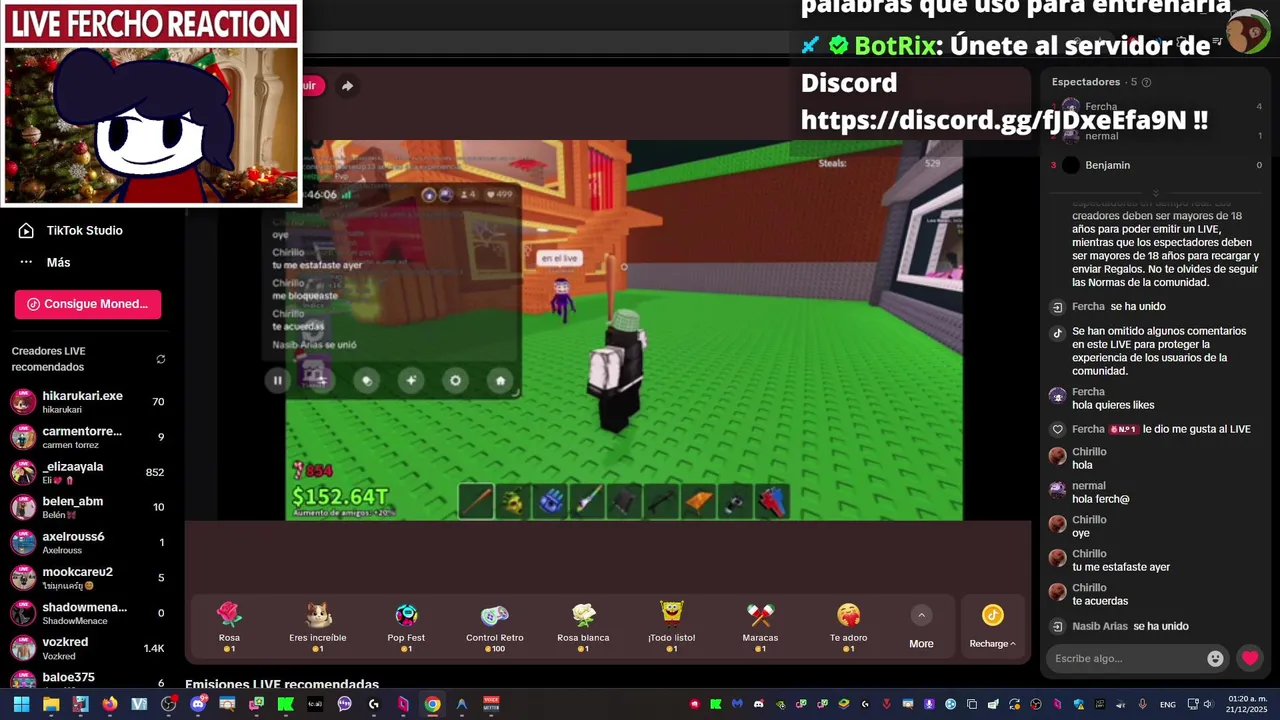Refresh recommended LIVE creators list
Screen dimensions: 1280x720
[161, 359]
